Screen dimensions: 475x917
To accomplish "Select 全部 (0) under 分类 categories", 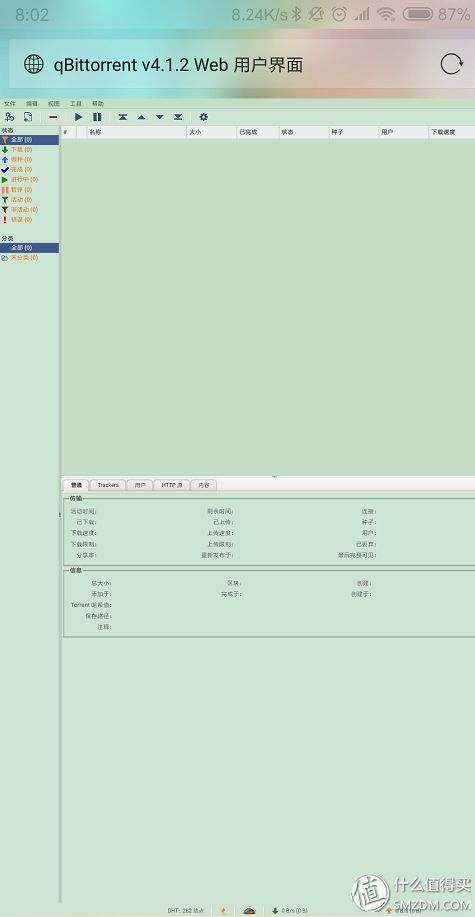I will 29,248.
